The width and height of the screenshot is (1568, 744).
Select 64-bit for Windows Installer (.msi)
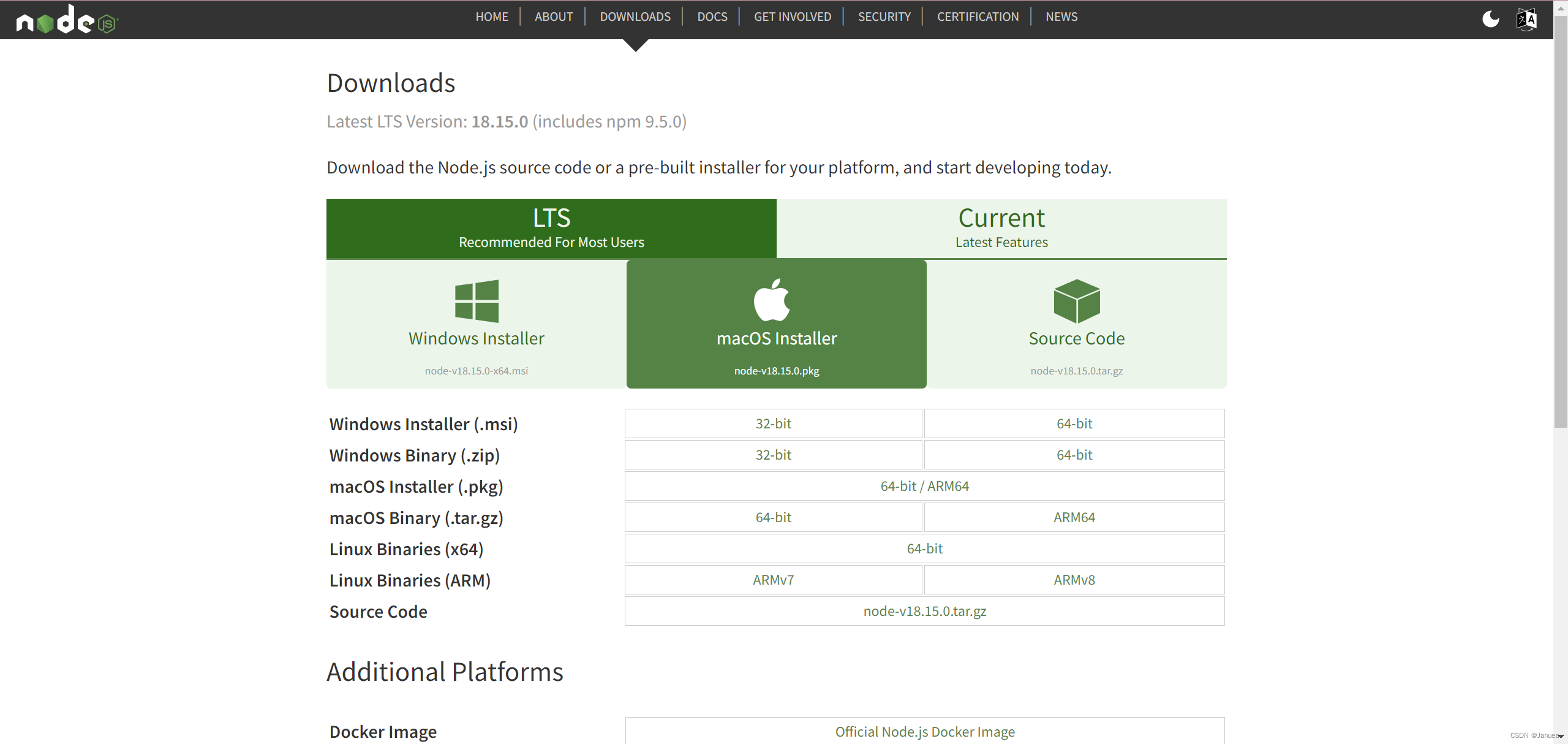pos(1074,423)
